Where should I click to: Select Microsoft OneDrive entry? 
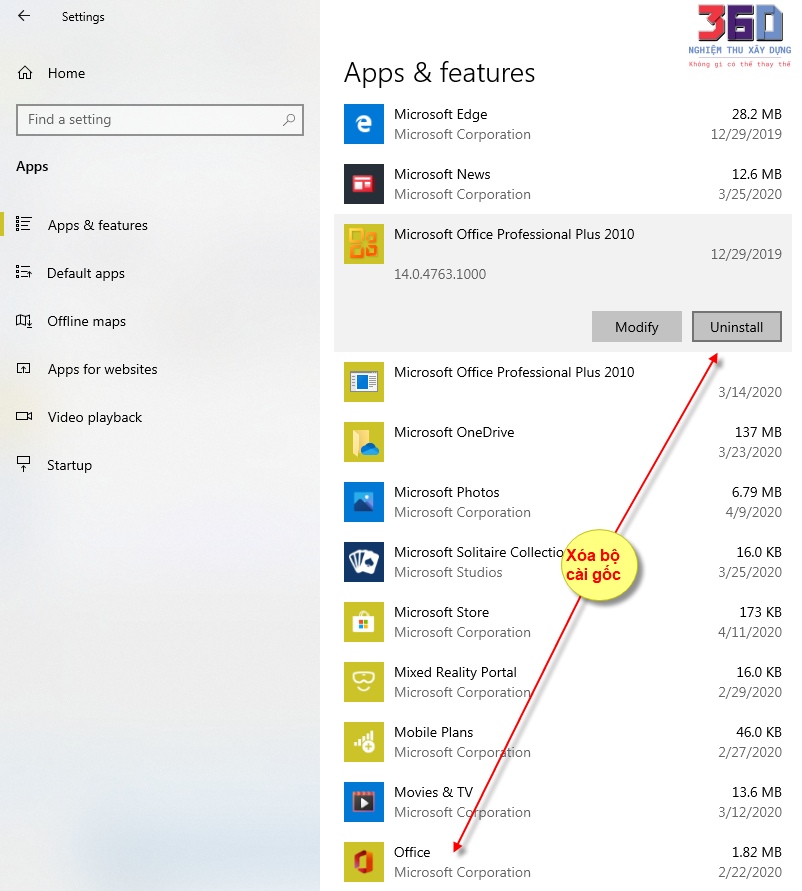coord(563,442)
